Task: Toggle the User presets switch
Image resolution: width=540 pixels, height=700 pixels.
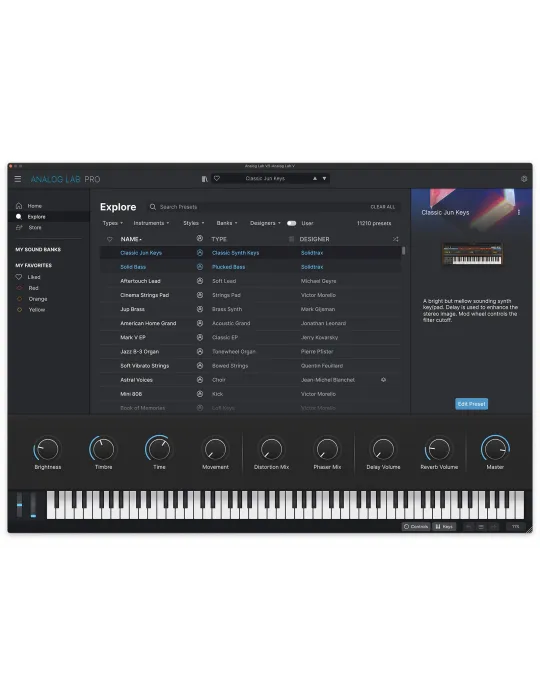Action: coord(291,223)
